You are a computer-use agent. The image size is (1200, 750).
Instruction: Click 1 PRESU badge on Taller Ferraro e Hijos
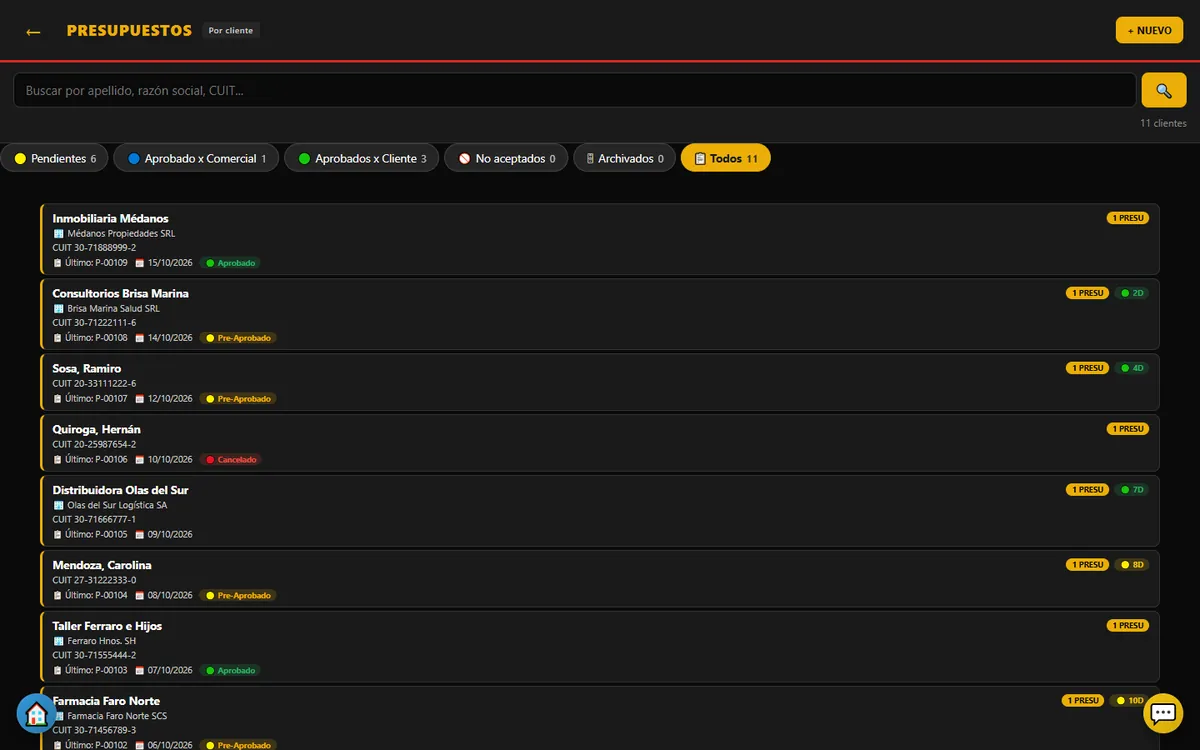coord(1128,626)
